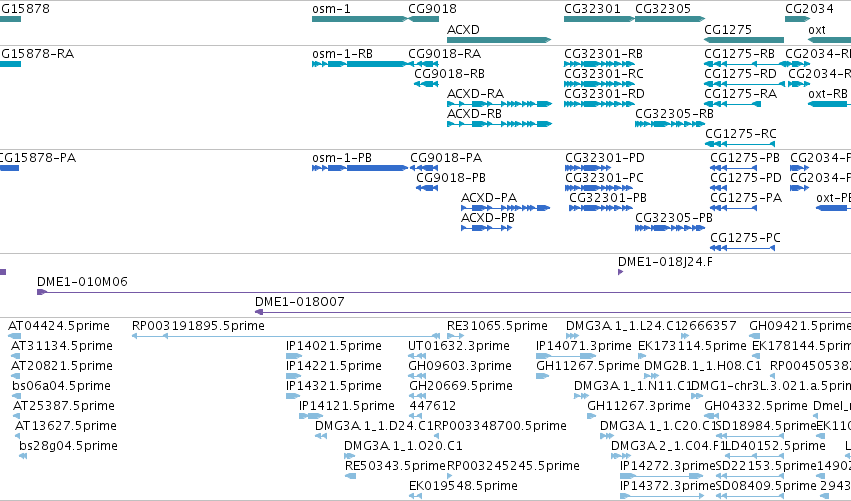Select BAC clone DME1-010M06
Image resolution: width=851 pixels, height=501 pixels.
(444, 292)
